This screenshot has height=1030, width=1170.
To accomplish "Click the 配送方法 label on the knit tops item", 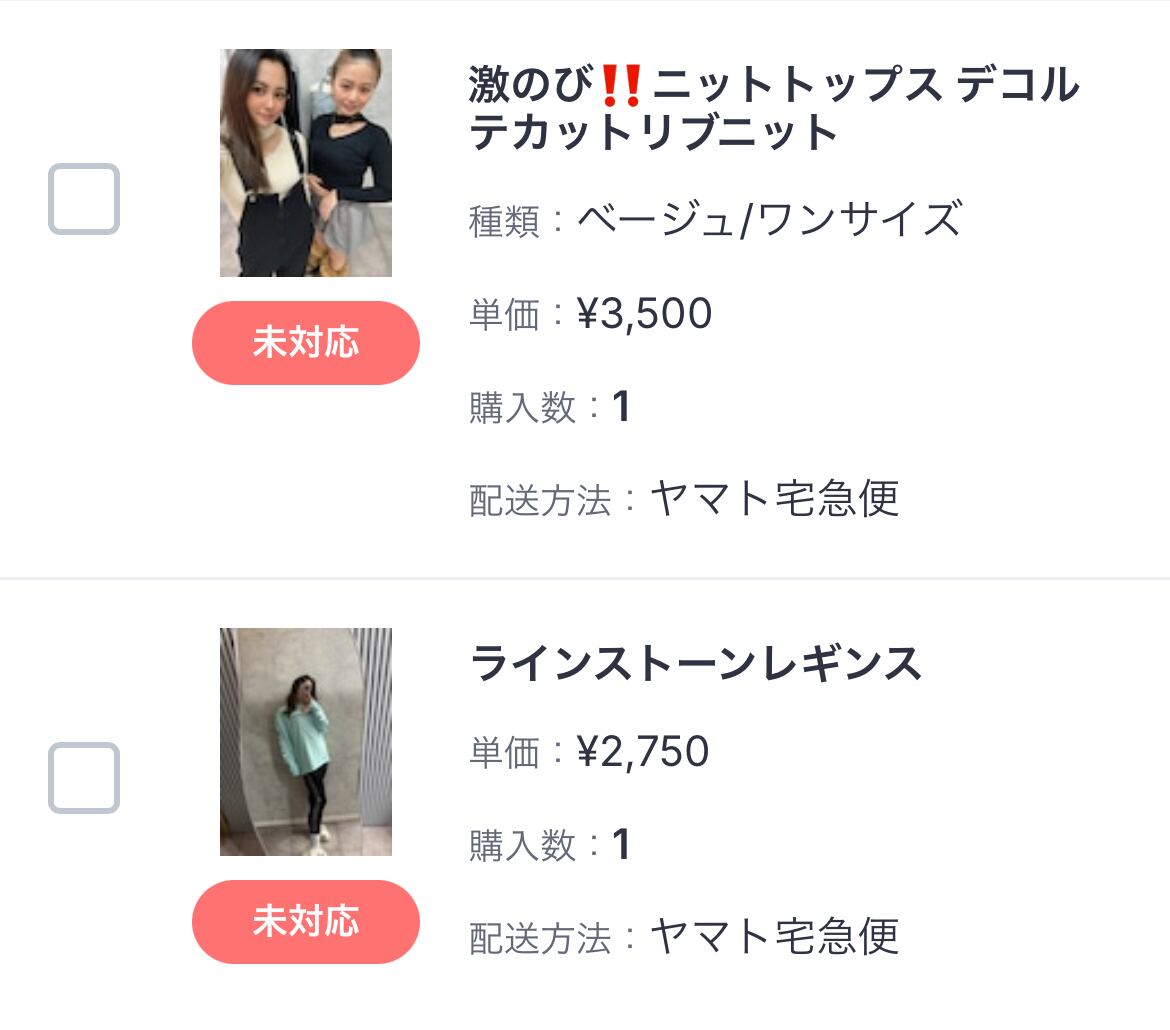I will click(x=540, y=500).
